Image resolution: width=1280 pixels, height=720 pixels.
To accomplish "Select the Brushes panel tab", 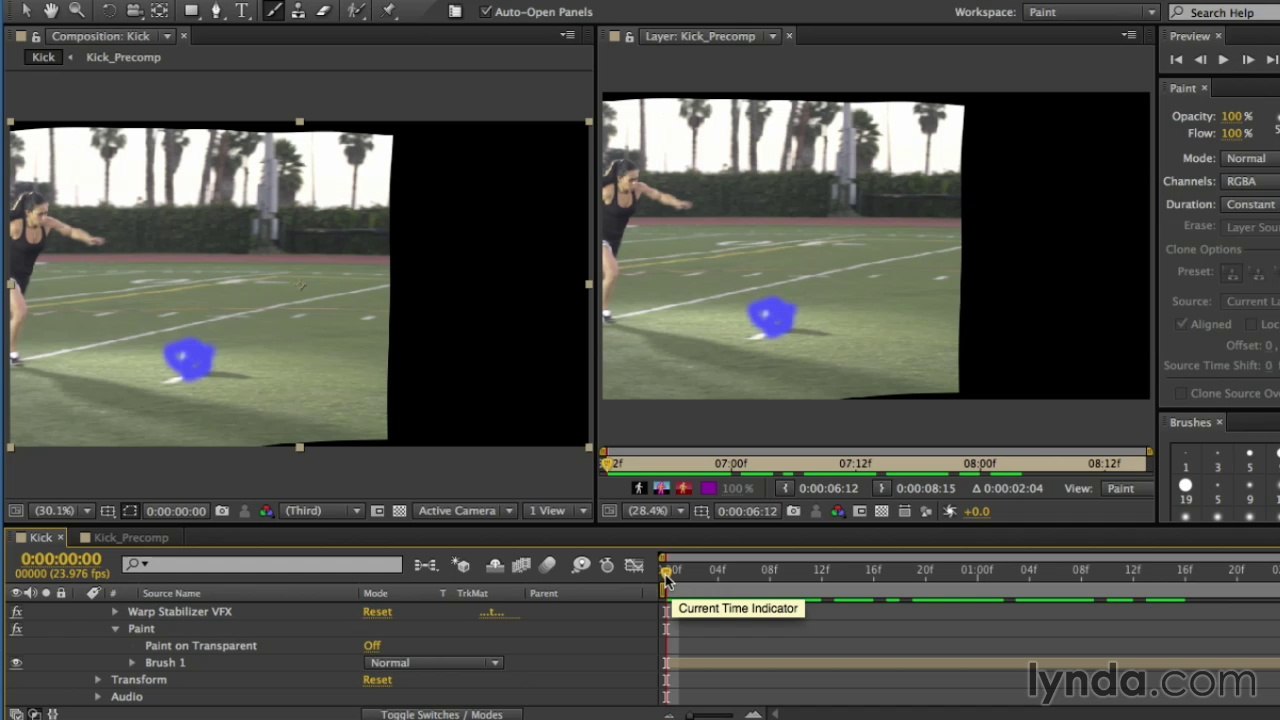I will pyautogui.click(x=1190, y=422).
